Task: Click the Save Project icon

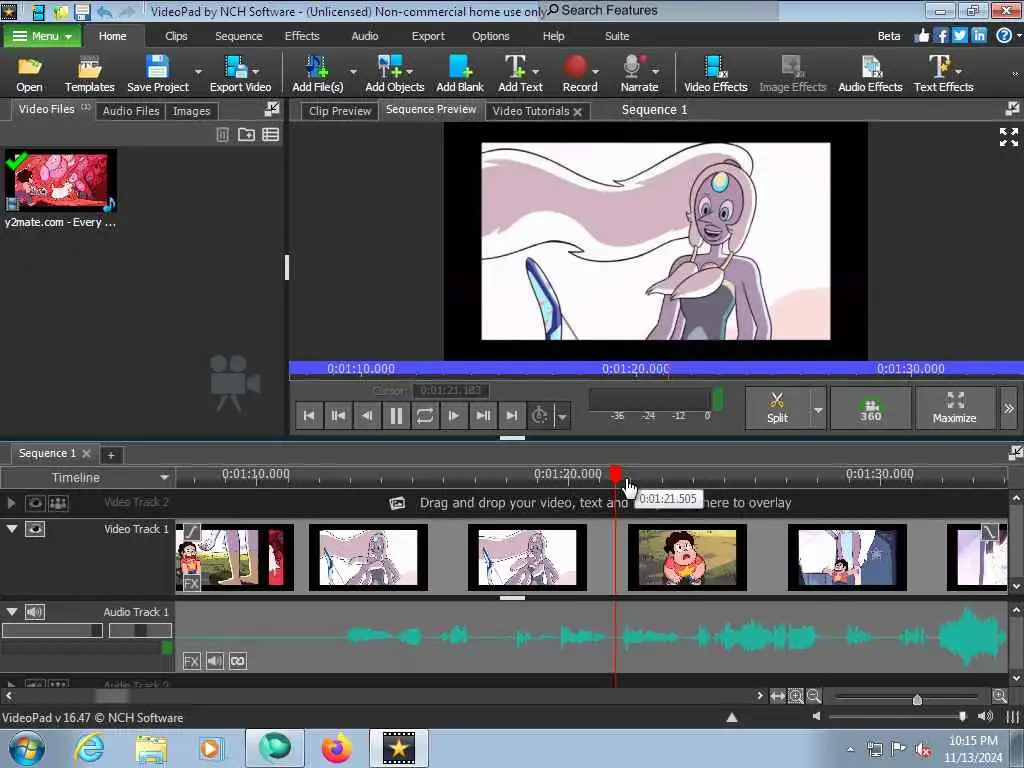Action: (157, 74)
